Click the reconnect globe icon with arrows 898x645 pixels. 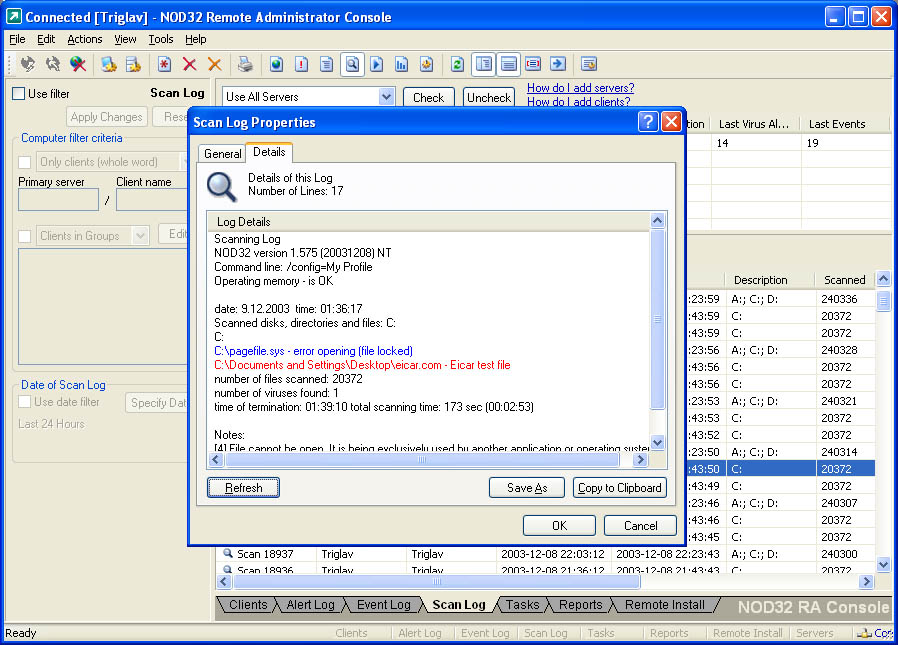(53, 64)
